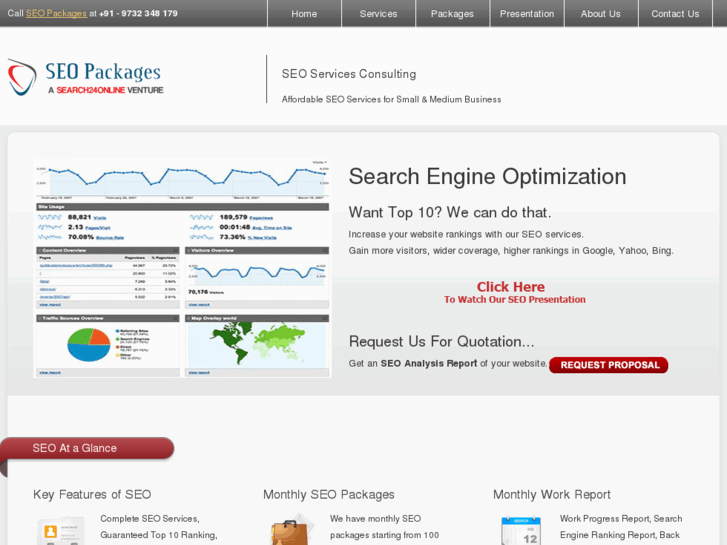
Task: Click the SEO Analysis Report bold text
Action: tap(429, 363)
